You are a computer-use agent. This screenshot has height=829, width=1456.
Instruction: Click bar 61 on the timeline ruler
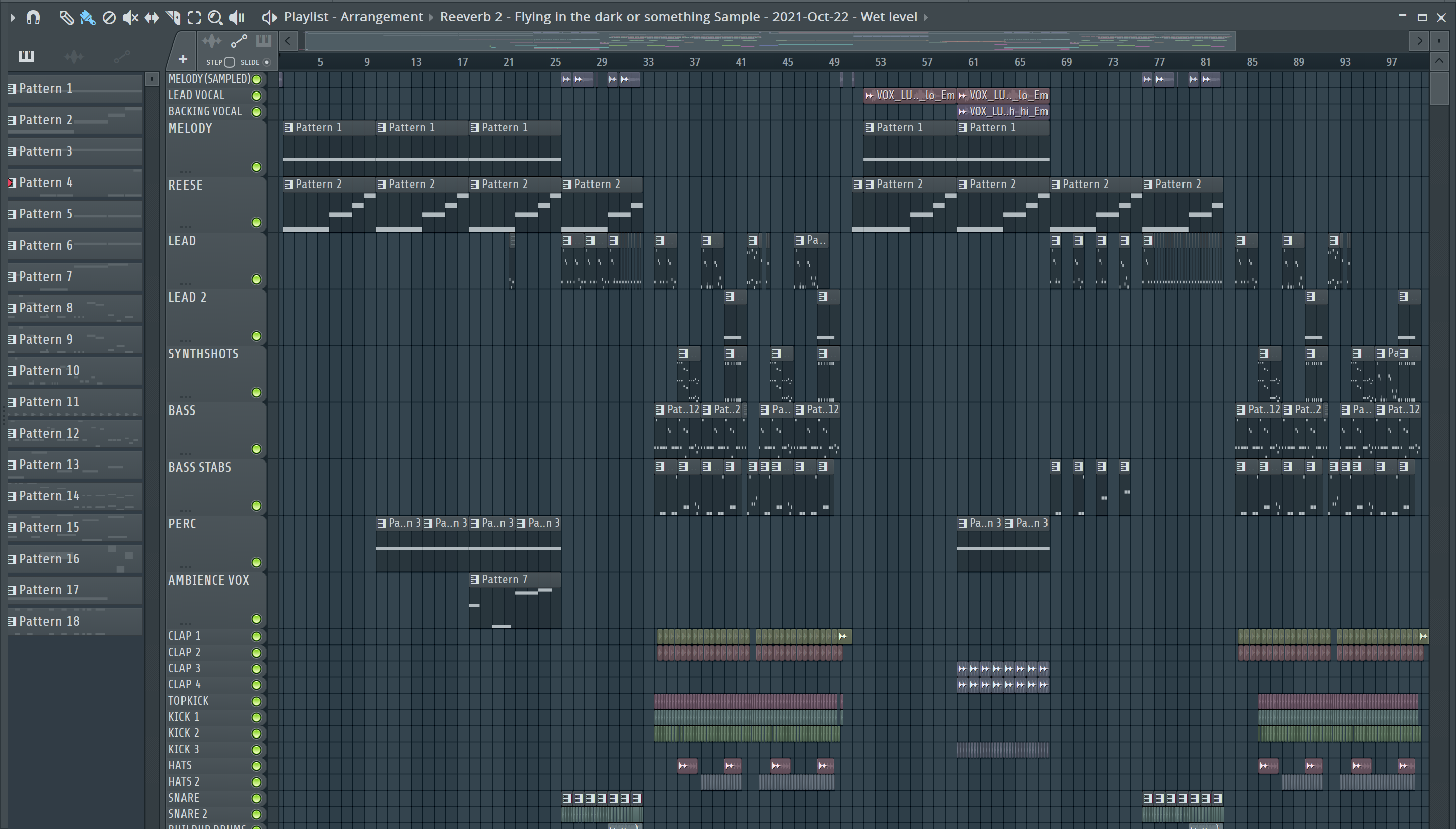click(x=973, y=62)
